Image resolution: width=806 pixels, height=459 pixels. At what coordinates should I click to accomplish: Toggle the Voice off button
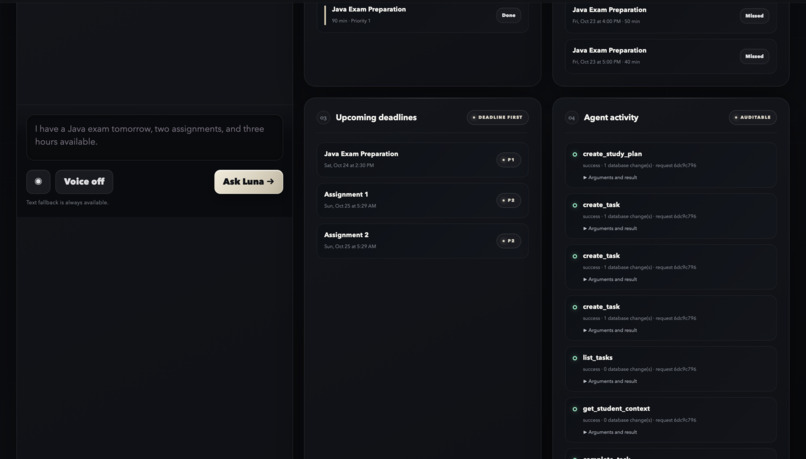(84, 181)
